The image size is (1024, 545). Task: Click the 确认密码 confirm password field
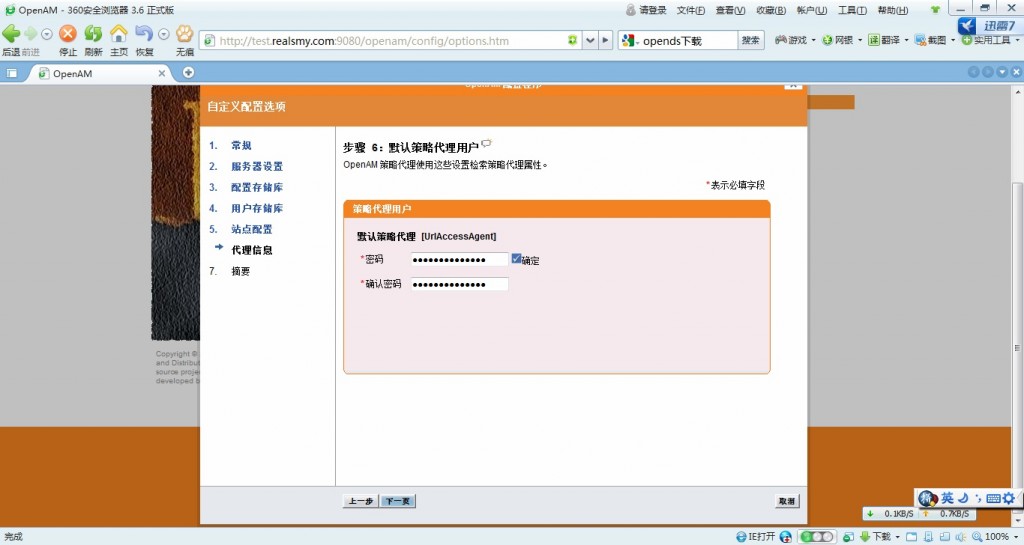(459, 284)
